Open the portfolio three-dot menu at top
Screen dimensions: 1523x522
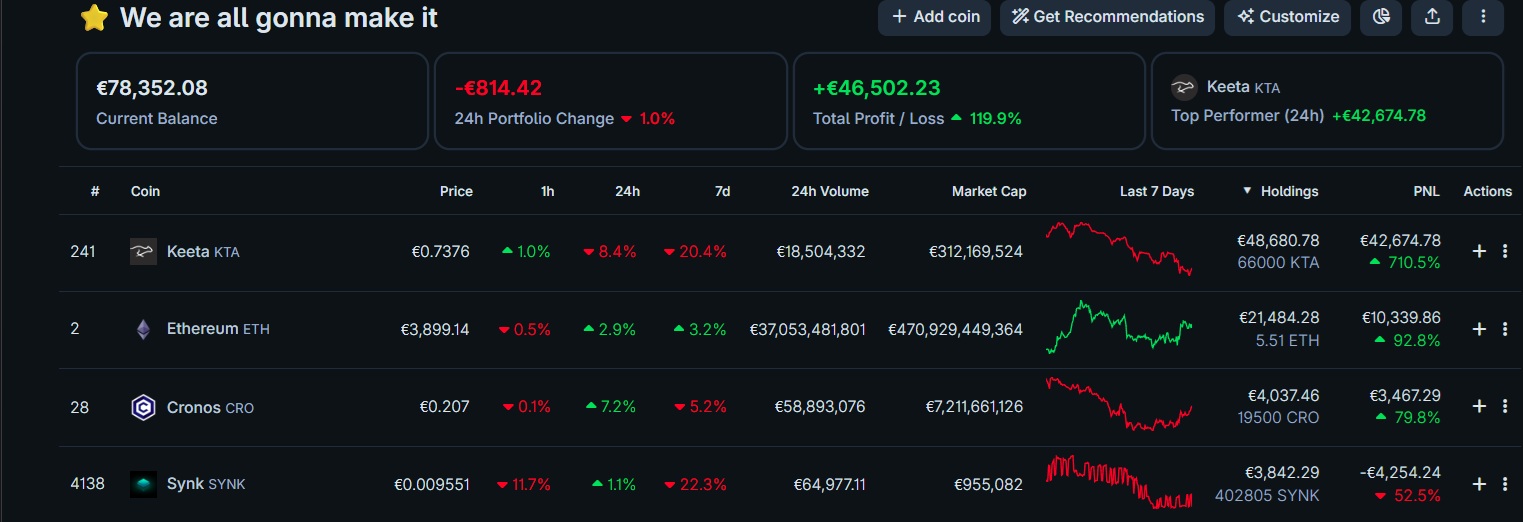point(1483,17)
